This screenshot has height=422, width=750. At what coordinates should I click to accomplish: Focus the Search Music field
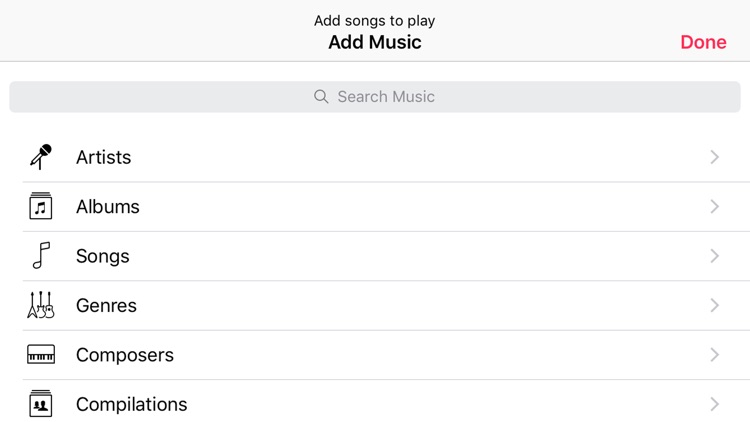tap(386, 97)
